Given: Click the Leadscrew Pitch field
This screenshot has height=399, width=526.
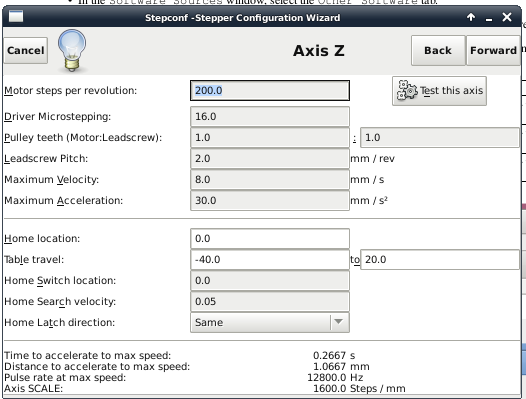Looking at the screenshot, I should click(270, 158).
